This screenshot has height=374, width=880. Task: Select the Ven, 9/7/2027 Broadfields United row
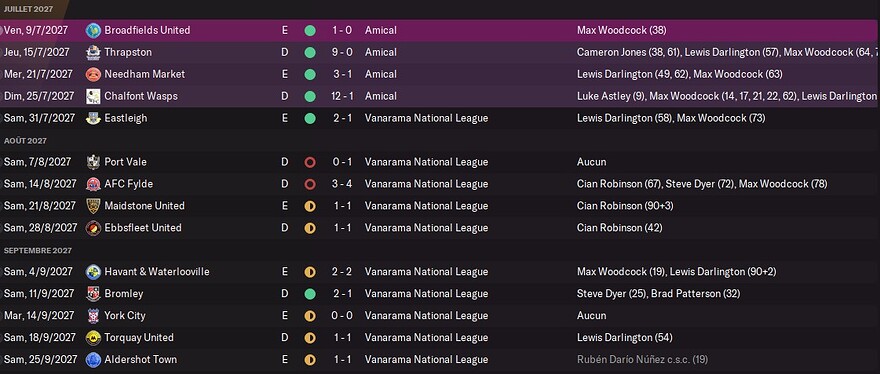(440, 30)
